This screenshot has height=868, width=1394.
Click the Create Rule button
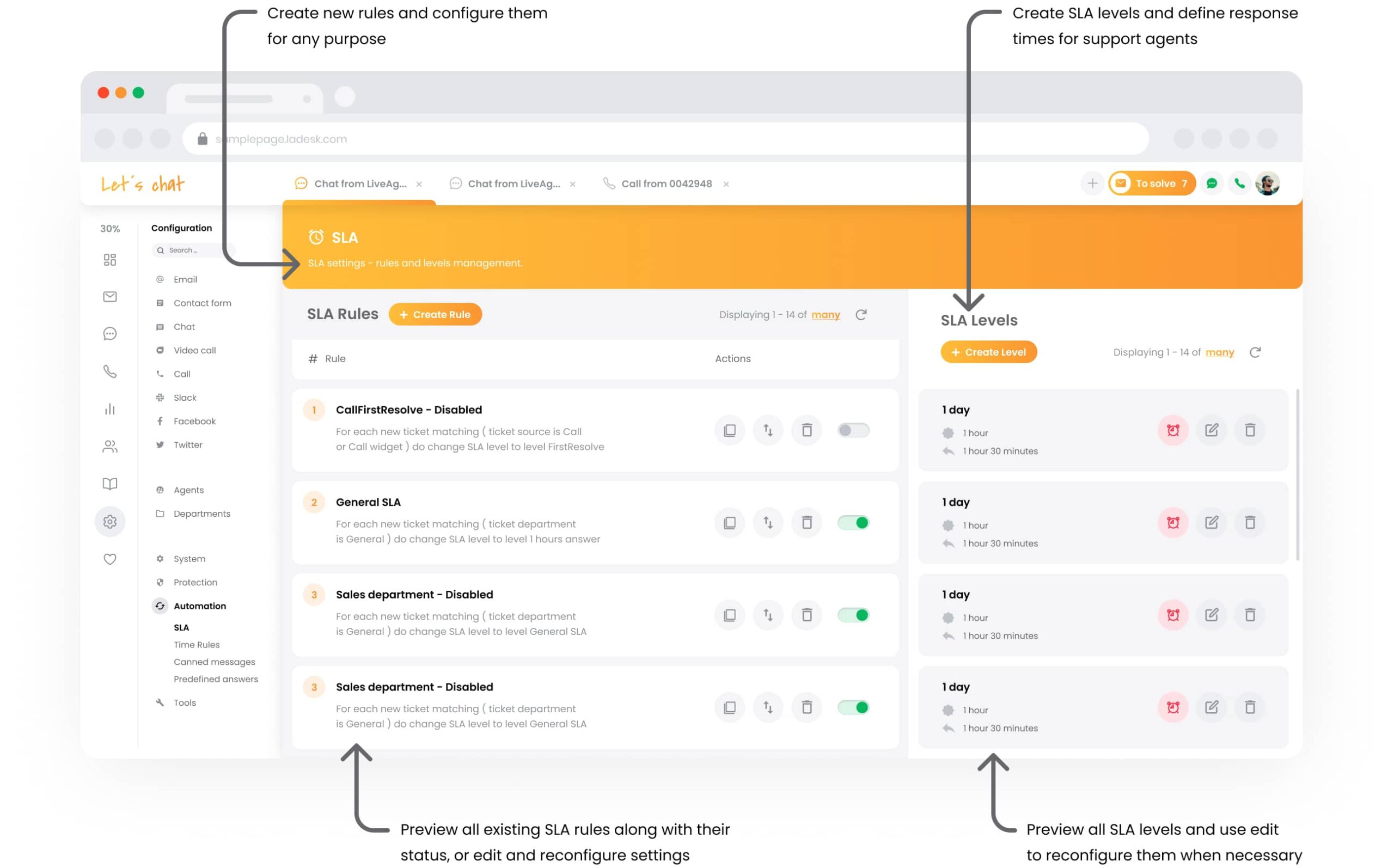434,314
